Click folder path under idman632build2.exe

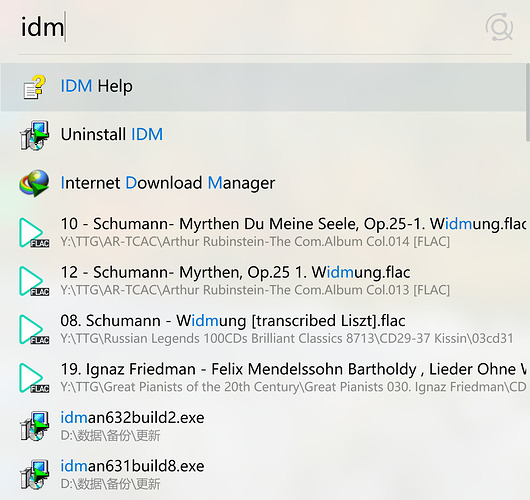click(x=110, y=435)
